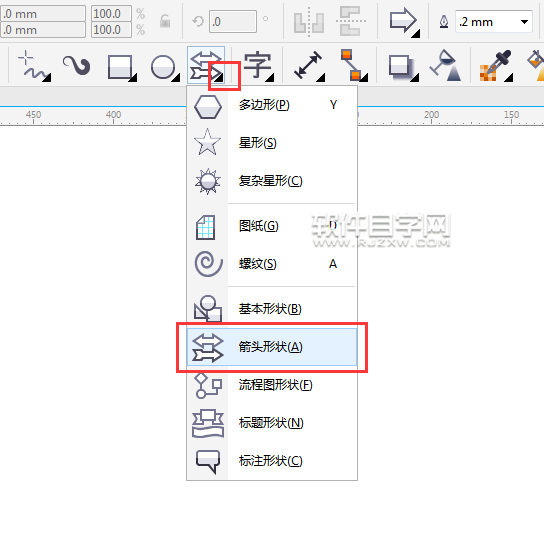Click the rotation angle field
The image size is (544, 534).
point(233,22)
